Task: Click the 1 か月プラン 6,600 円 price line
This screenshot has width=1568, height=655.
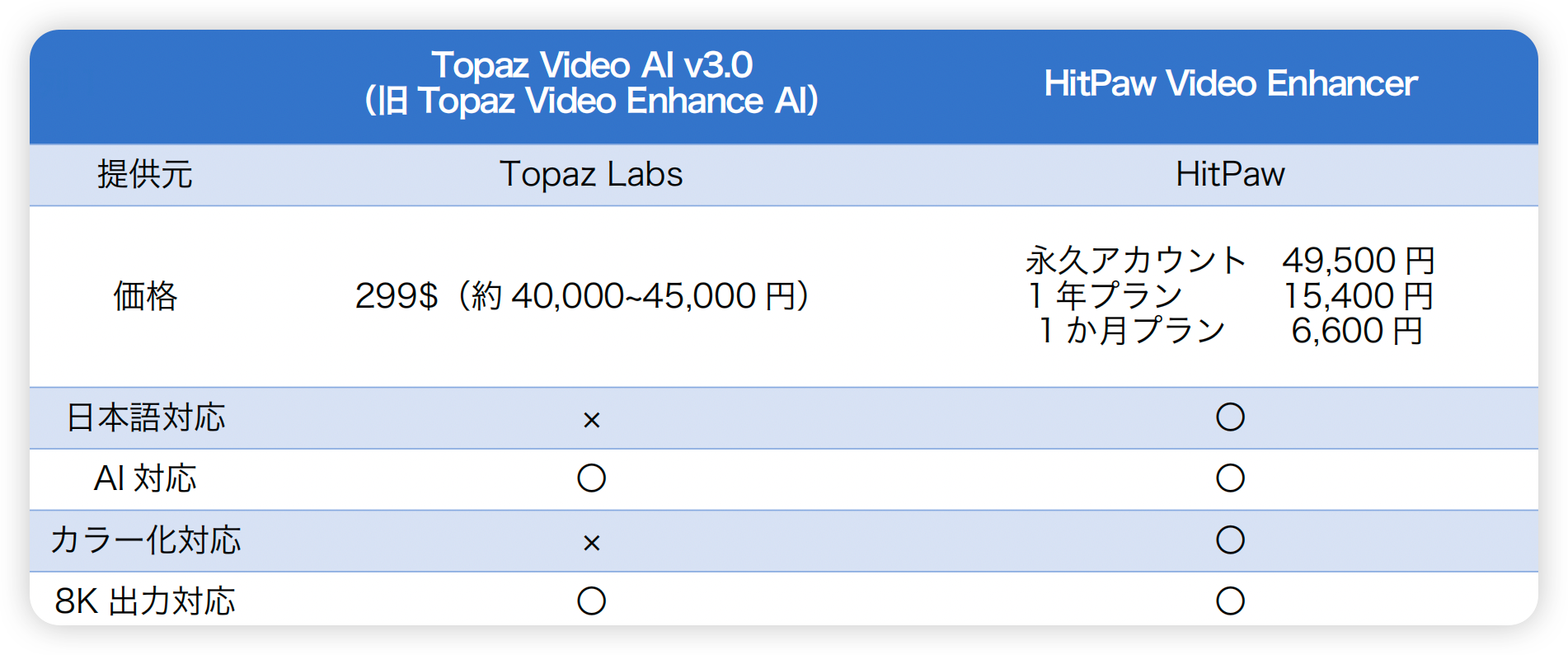Action: coord(1230,331)
